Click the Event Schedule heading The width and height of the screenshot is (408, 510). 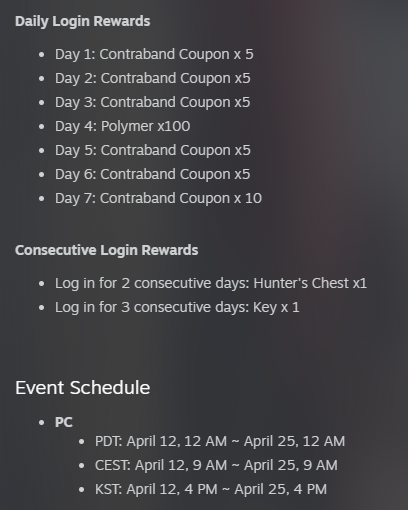click(83, 388)
